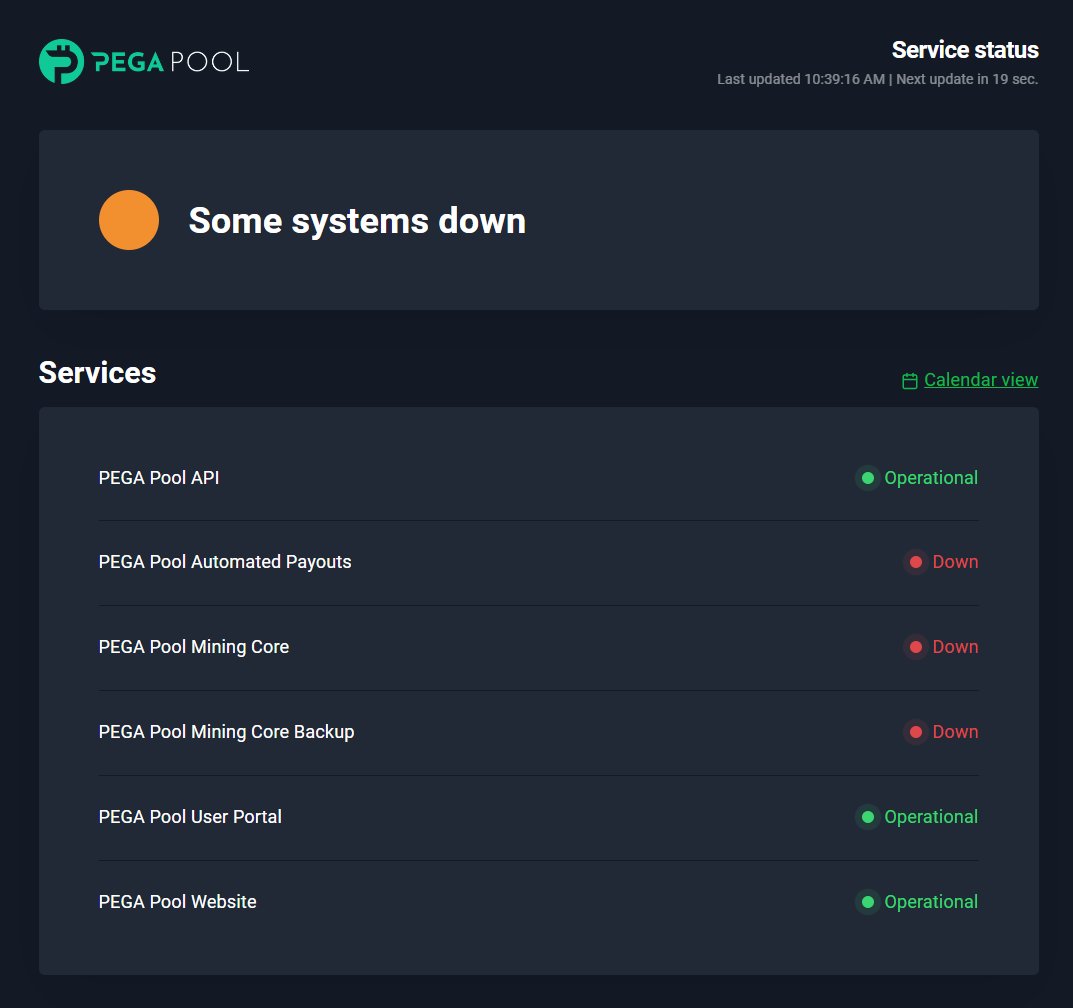Click the Last updated timestamp text
This screenshot has width=1073, height=1008.
pyautogui.click(x=801, y=79)
